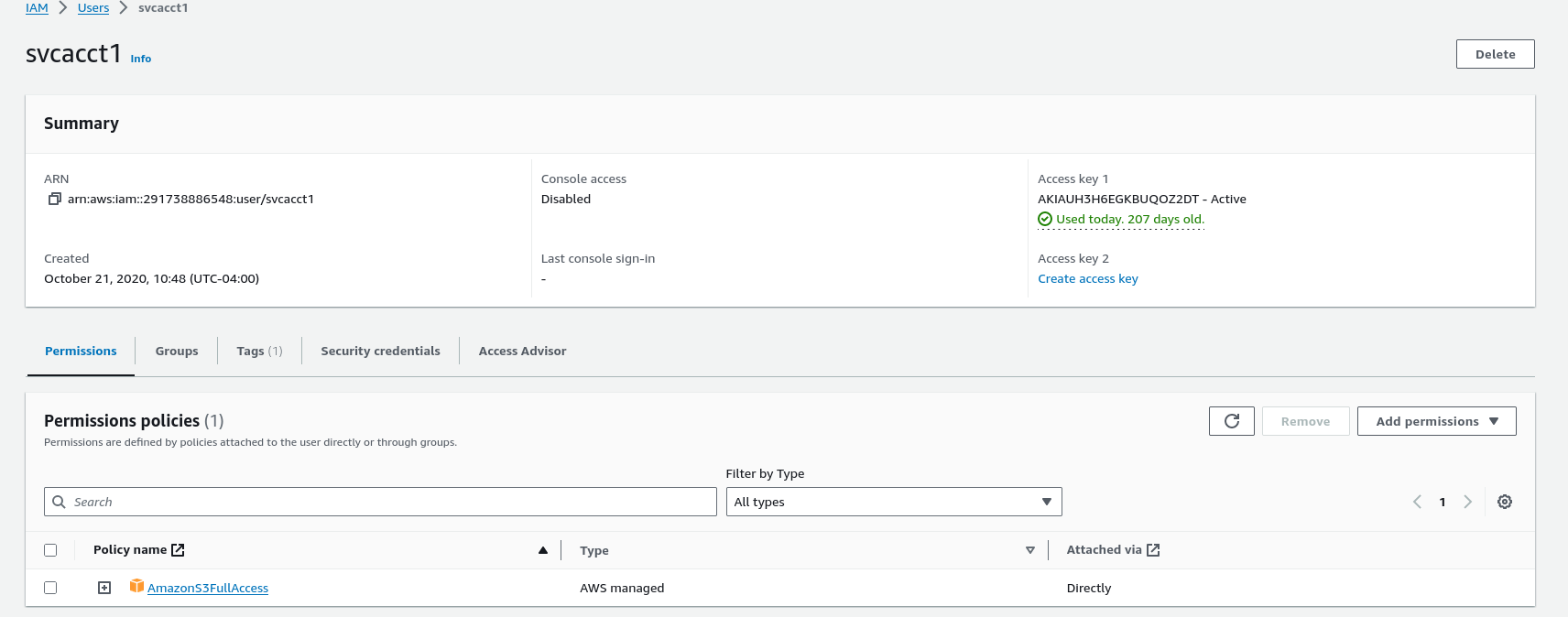Copy the ARN with the copy icon

tap(55, 199)
